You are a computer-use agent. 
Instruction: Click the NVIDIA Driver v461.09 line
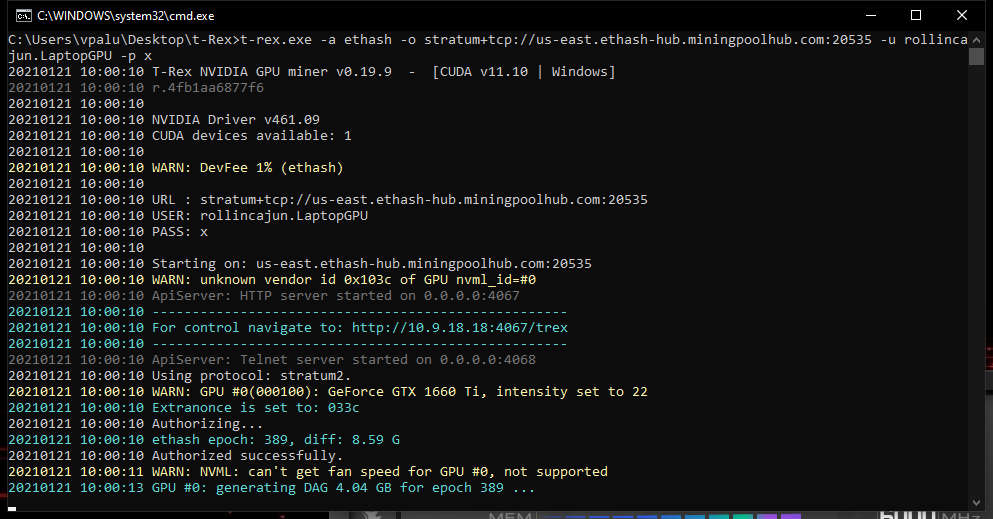pos(164,120)
